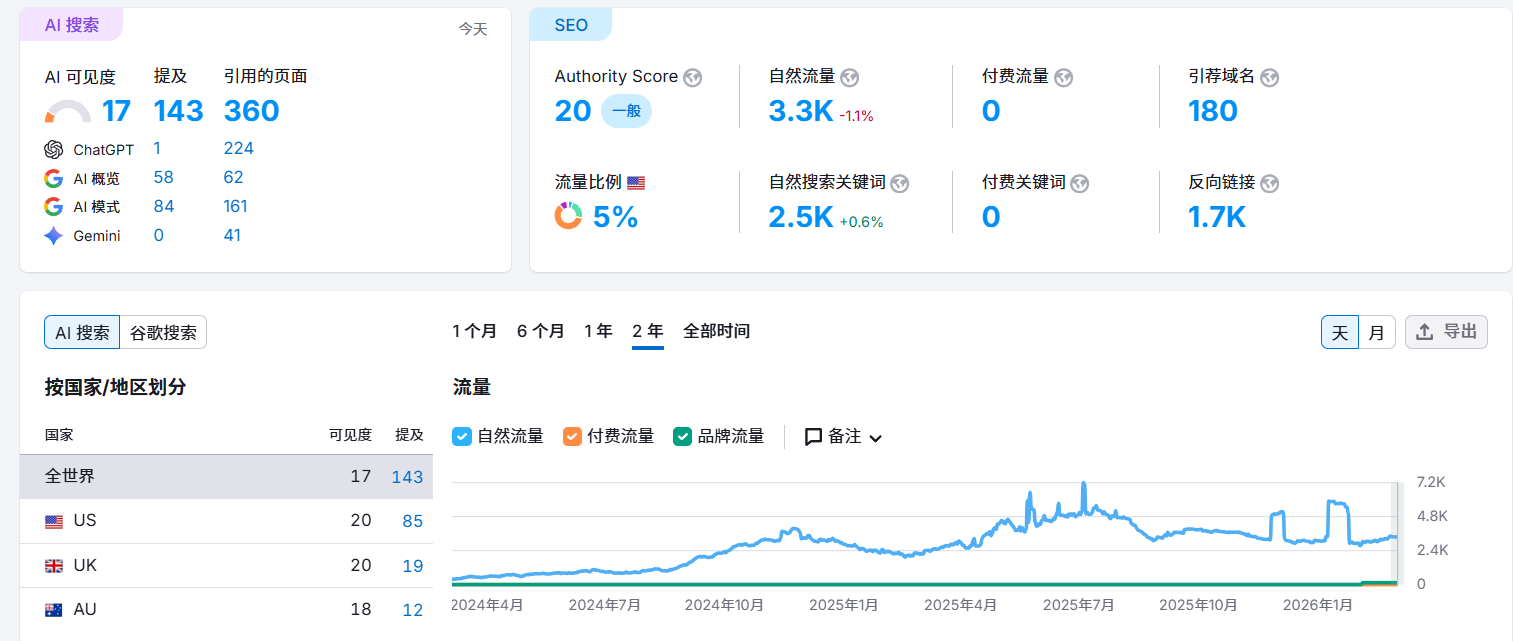Open the US mentions count 85

click(412, 521)
